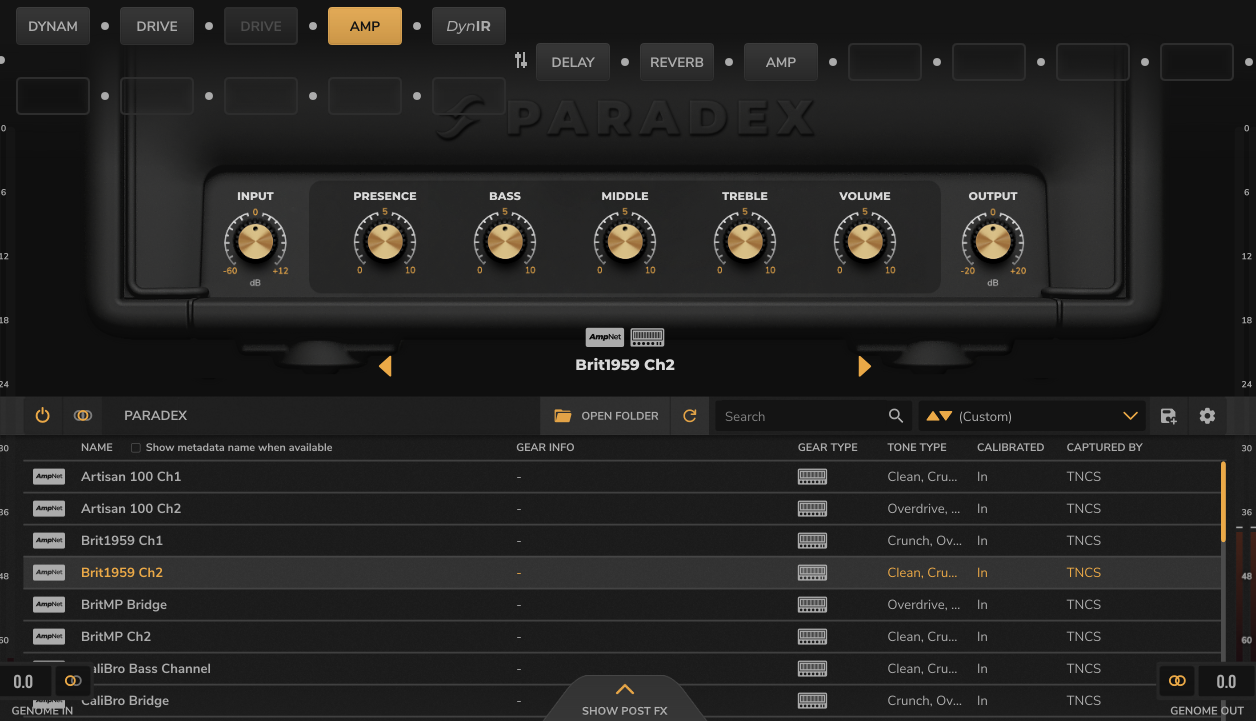Image resolution: width=1256 pixels, height=721 pixels.
Task: Click the save preset icon
Action: (x=1168, y=416)
